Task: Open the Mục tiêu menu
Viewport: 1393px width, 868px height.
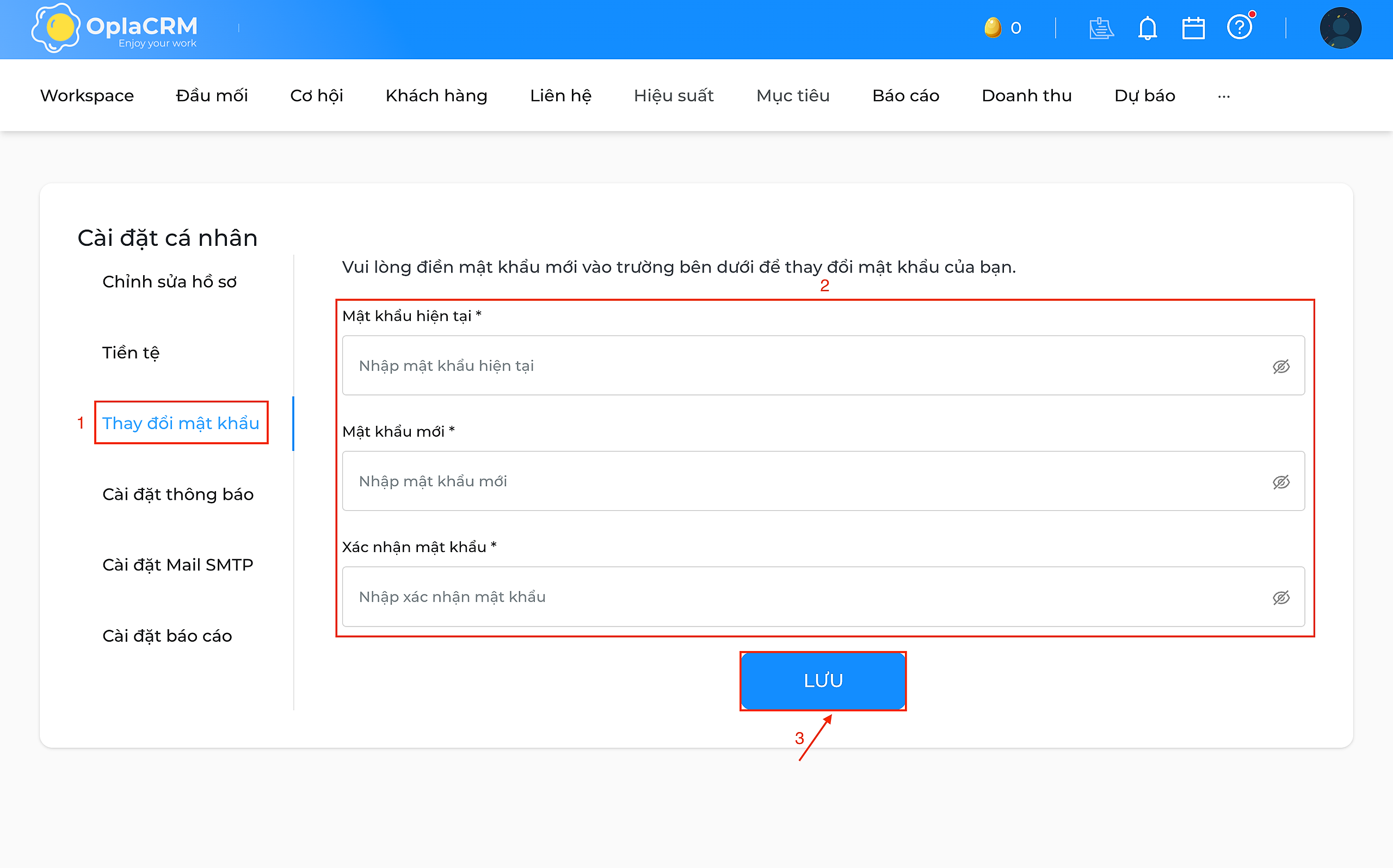Action: 793,95
